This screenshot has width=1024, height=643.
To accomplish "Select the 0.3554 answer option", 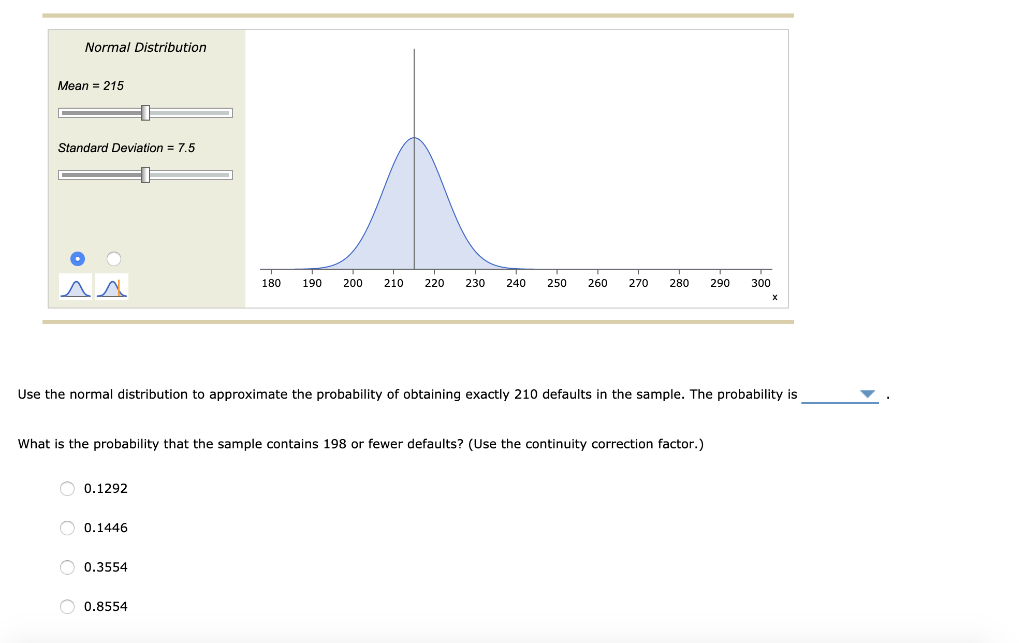I will click(67, 567).
